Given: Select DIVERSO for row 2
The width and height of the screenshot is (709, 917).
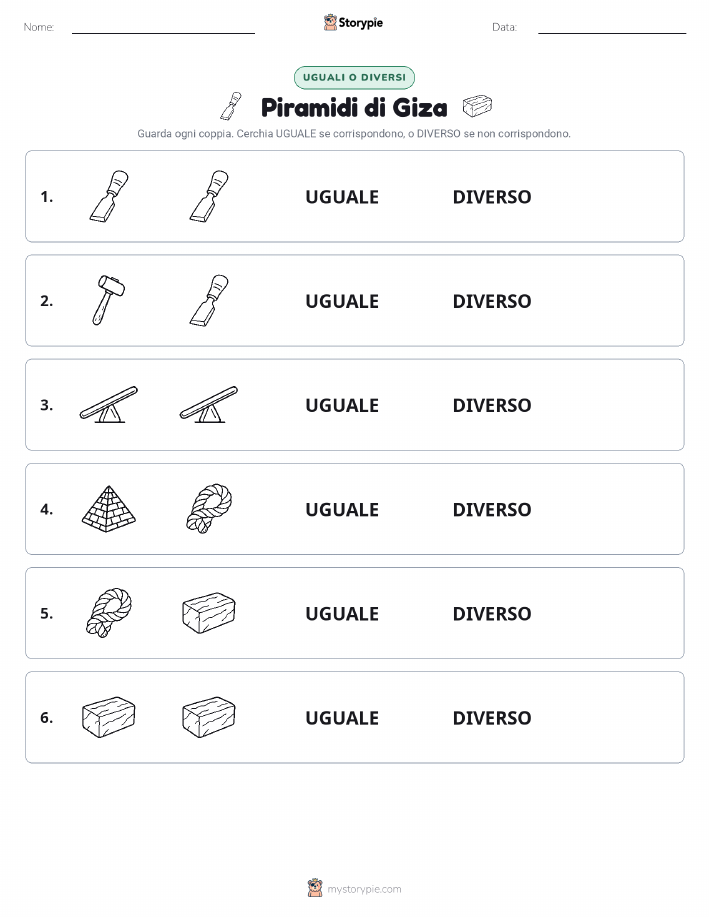Looking at the screenshot, I should tap(492, 301).
